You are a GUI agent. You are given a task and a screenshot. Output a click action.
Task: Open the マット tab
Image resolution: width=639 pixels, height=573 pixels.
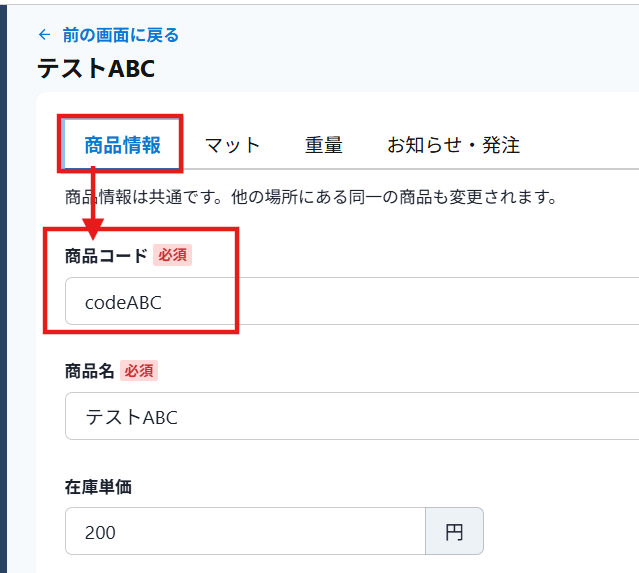[232, 145]
